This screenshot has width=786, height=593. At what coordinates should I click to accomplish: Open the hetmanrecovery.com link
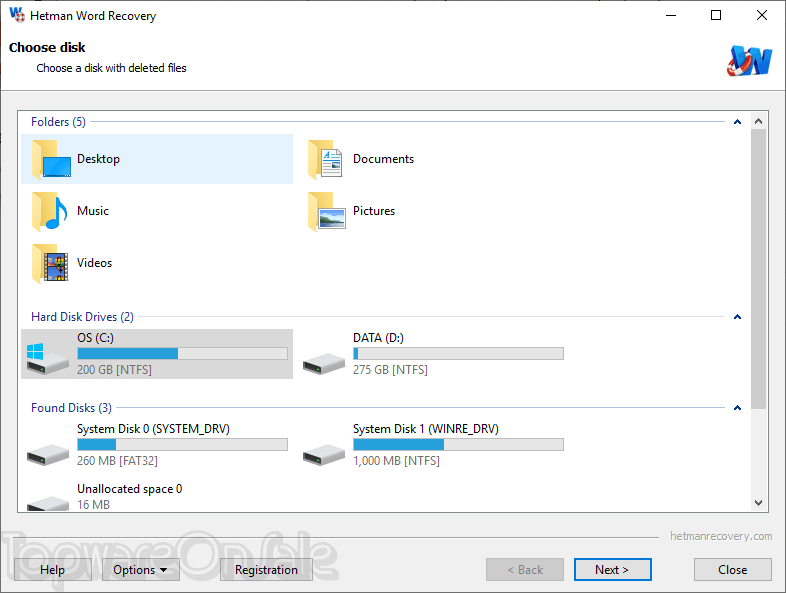point(721,536)
